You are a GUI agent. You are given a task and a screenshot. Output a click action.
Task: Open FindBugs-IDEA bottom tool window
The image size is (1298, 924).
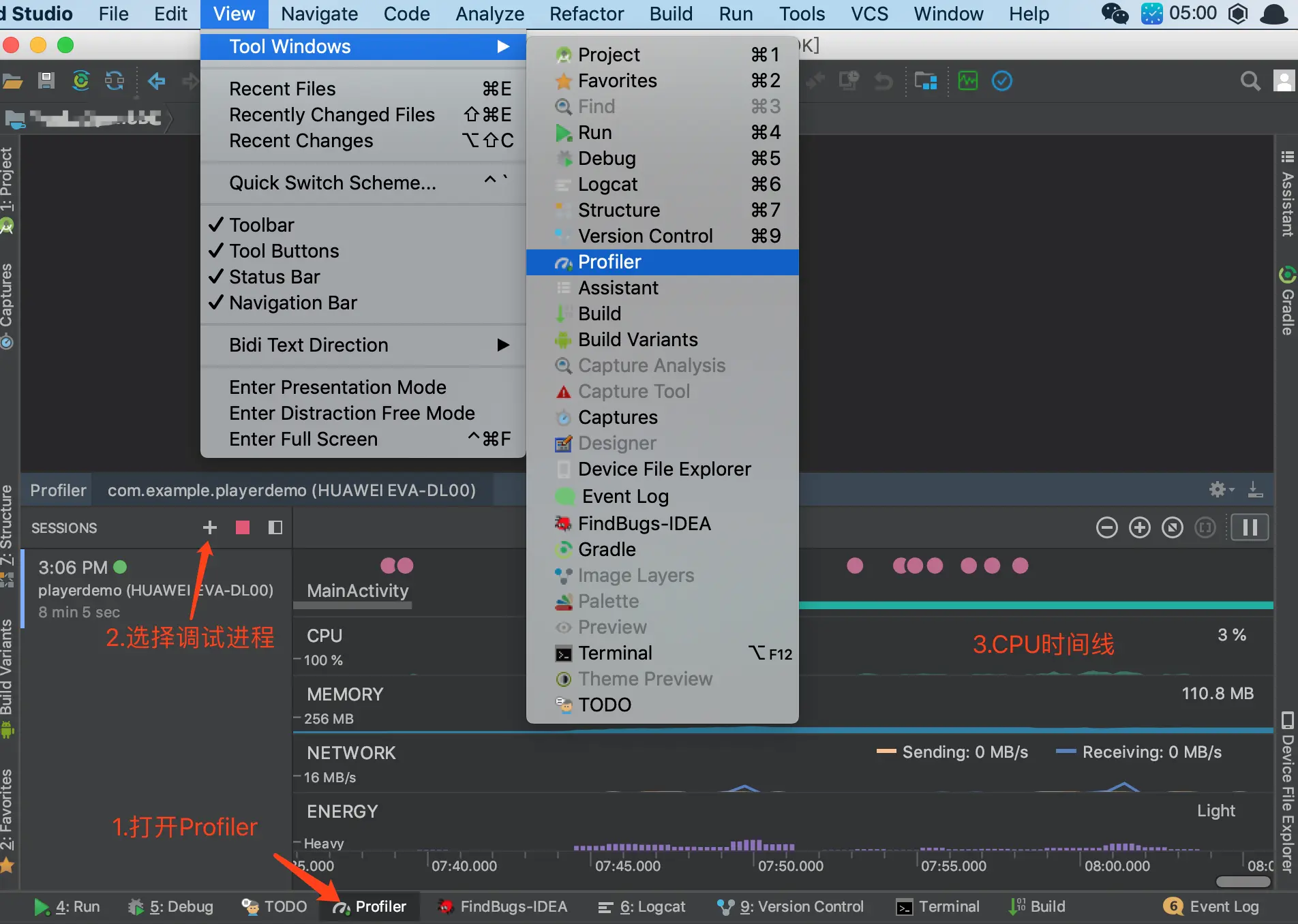pos(502,907)
